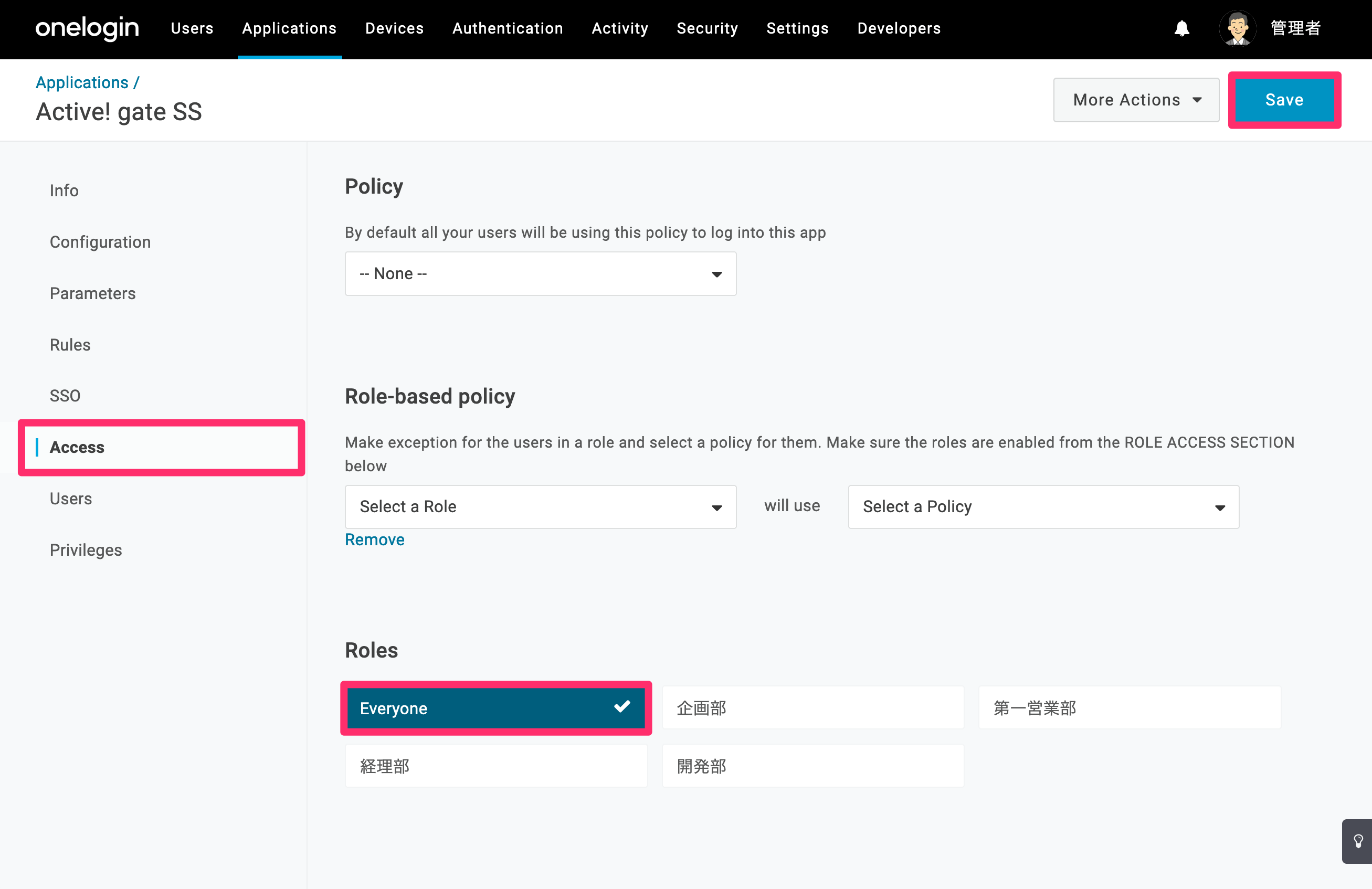Open the Developers menu

click(899, 28)
